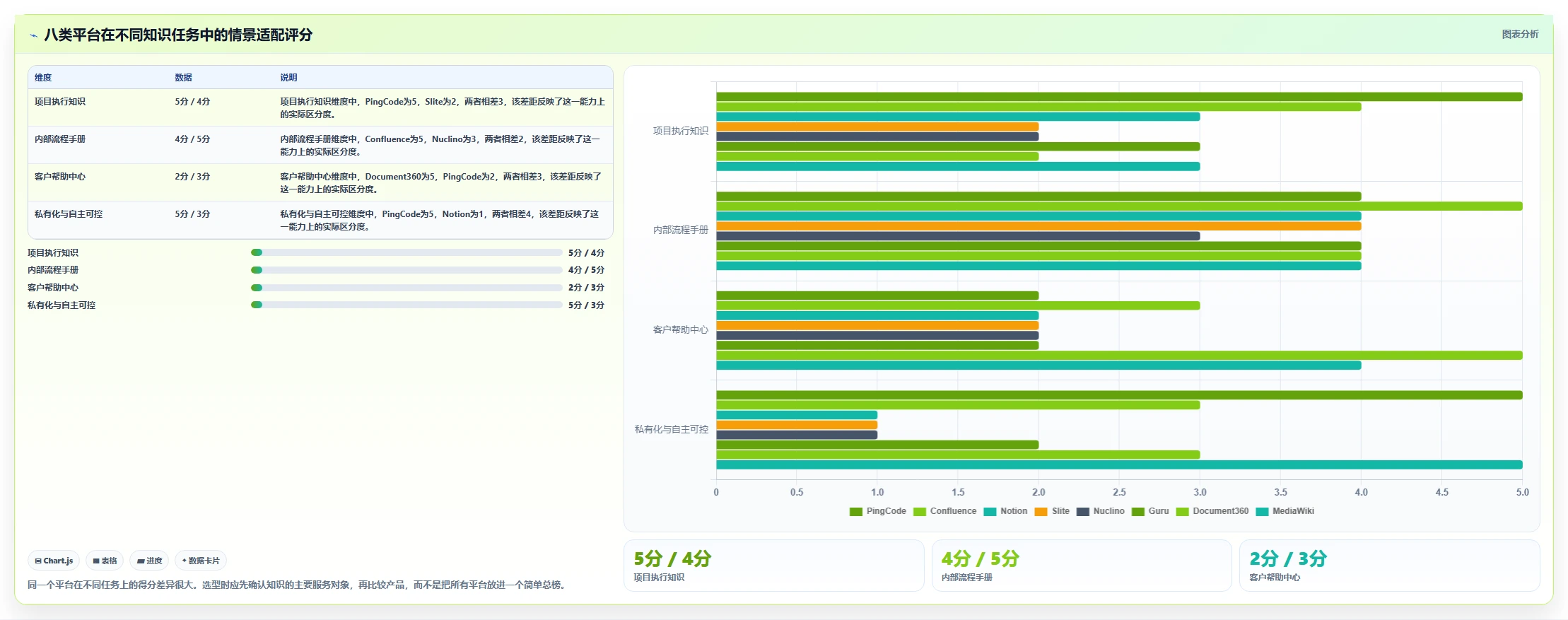
Task: Click the light-green Document360 bar for 客户帮助中心
Action: click(1119, 356)
